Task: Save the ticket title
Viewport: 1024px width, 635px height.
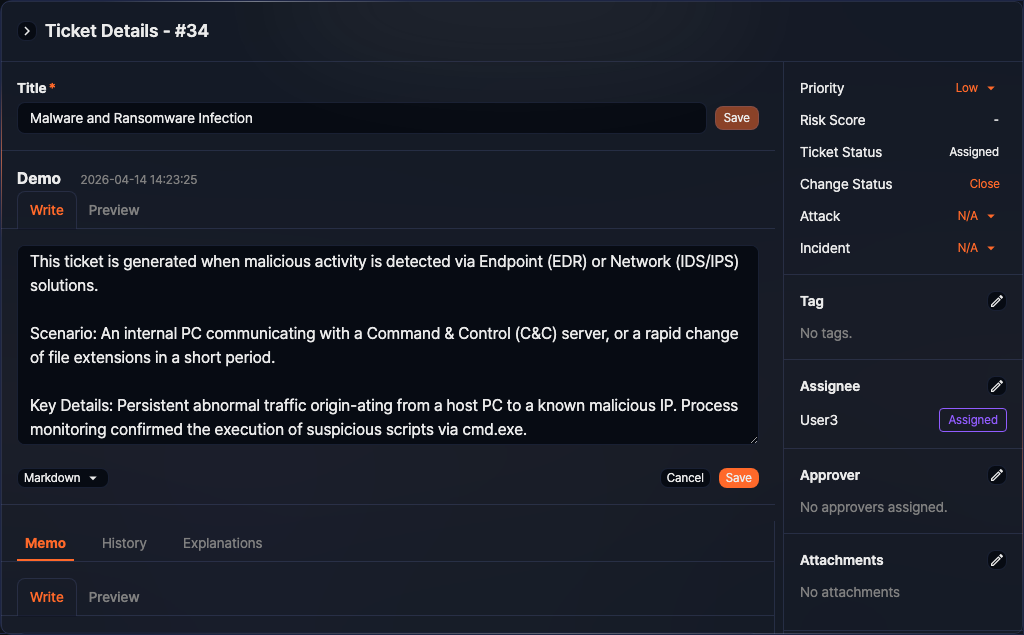Action: [x=736, y=118]
